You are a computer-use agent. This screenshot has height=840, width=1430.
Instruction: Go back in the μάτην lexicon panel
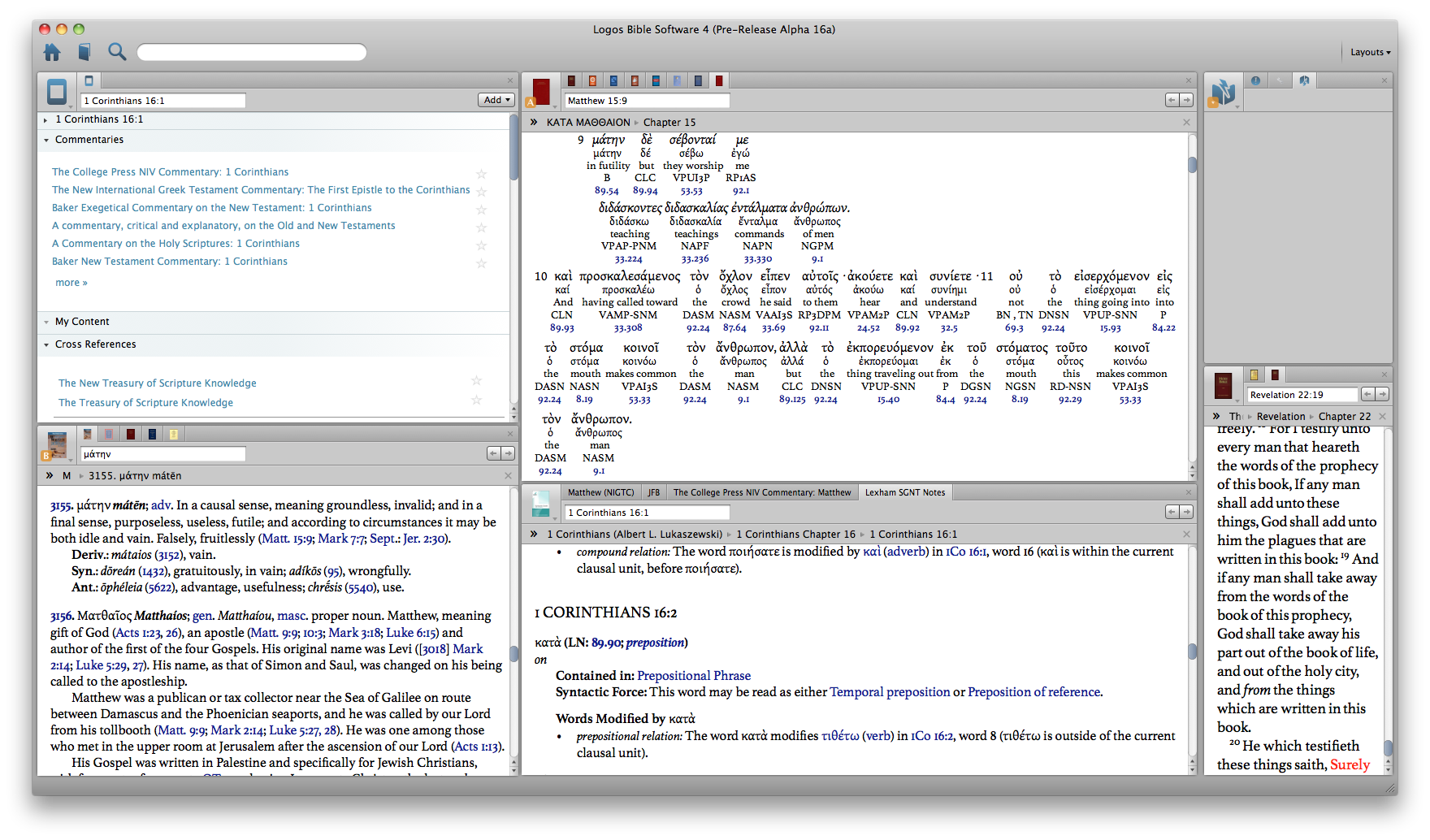pyautogui.click(x=493, y=453)
